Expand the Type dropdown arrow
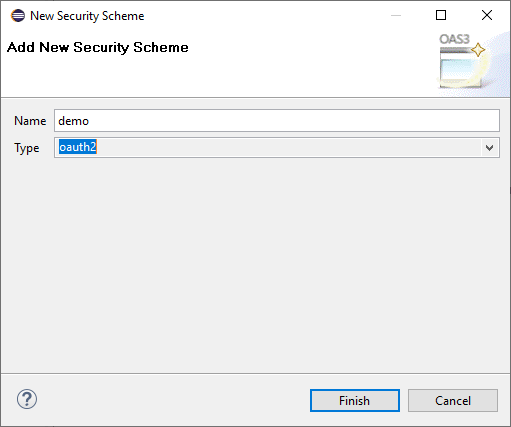 (489, 148)
